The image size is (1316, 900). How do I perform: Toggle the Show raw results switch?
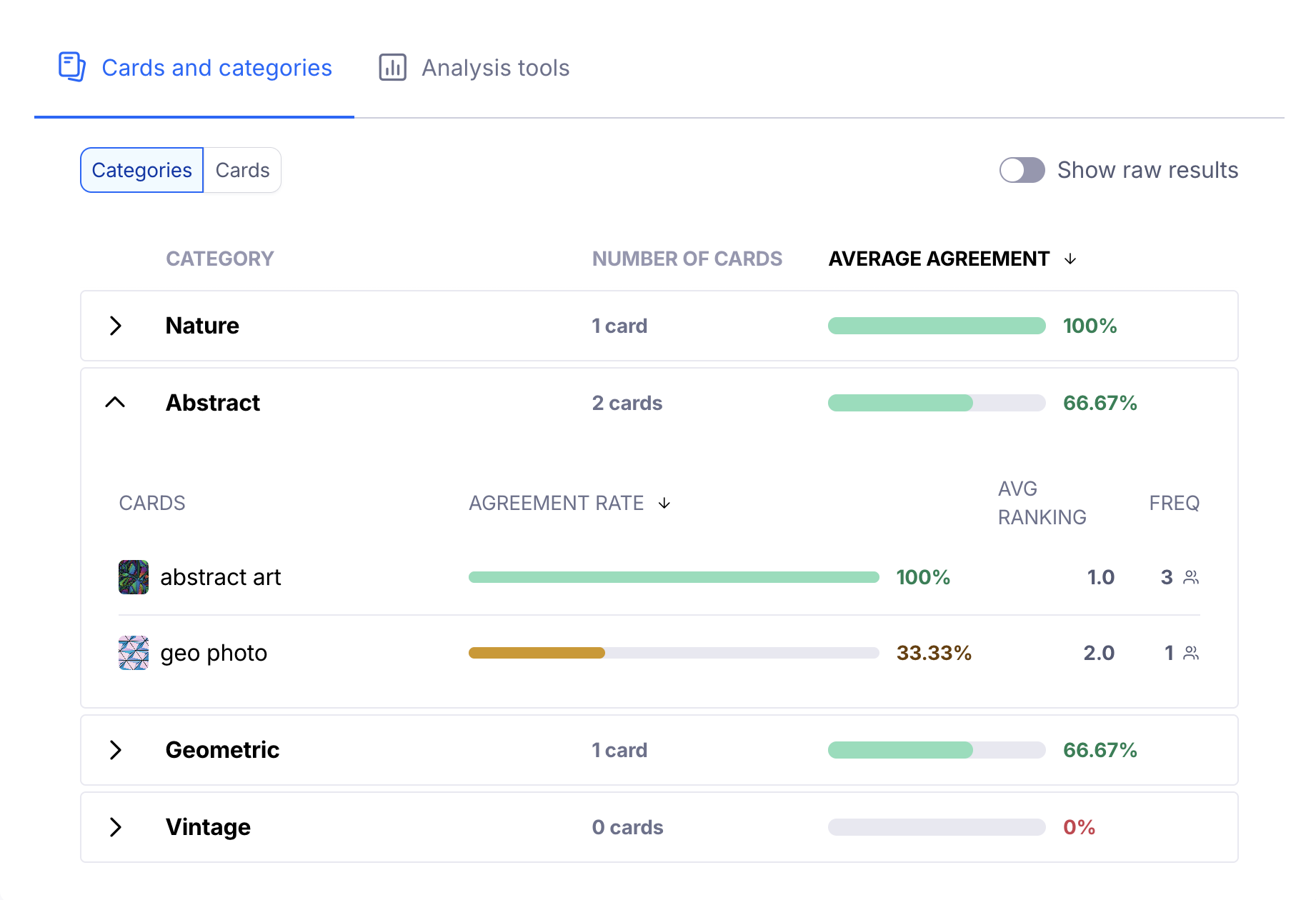(1022, 170)
